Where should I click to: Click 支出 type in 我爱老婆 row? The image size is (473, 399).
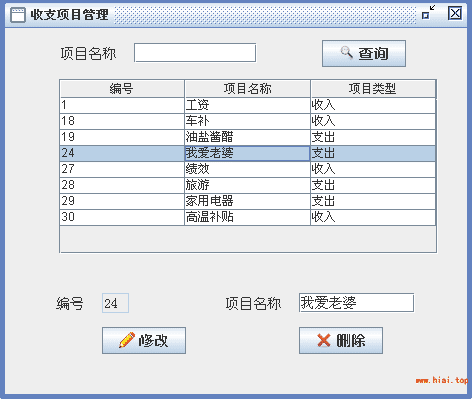pos(373,153)
